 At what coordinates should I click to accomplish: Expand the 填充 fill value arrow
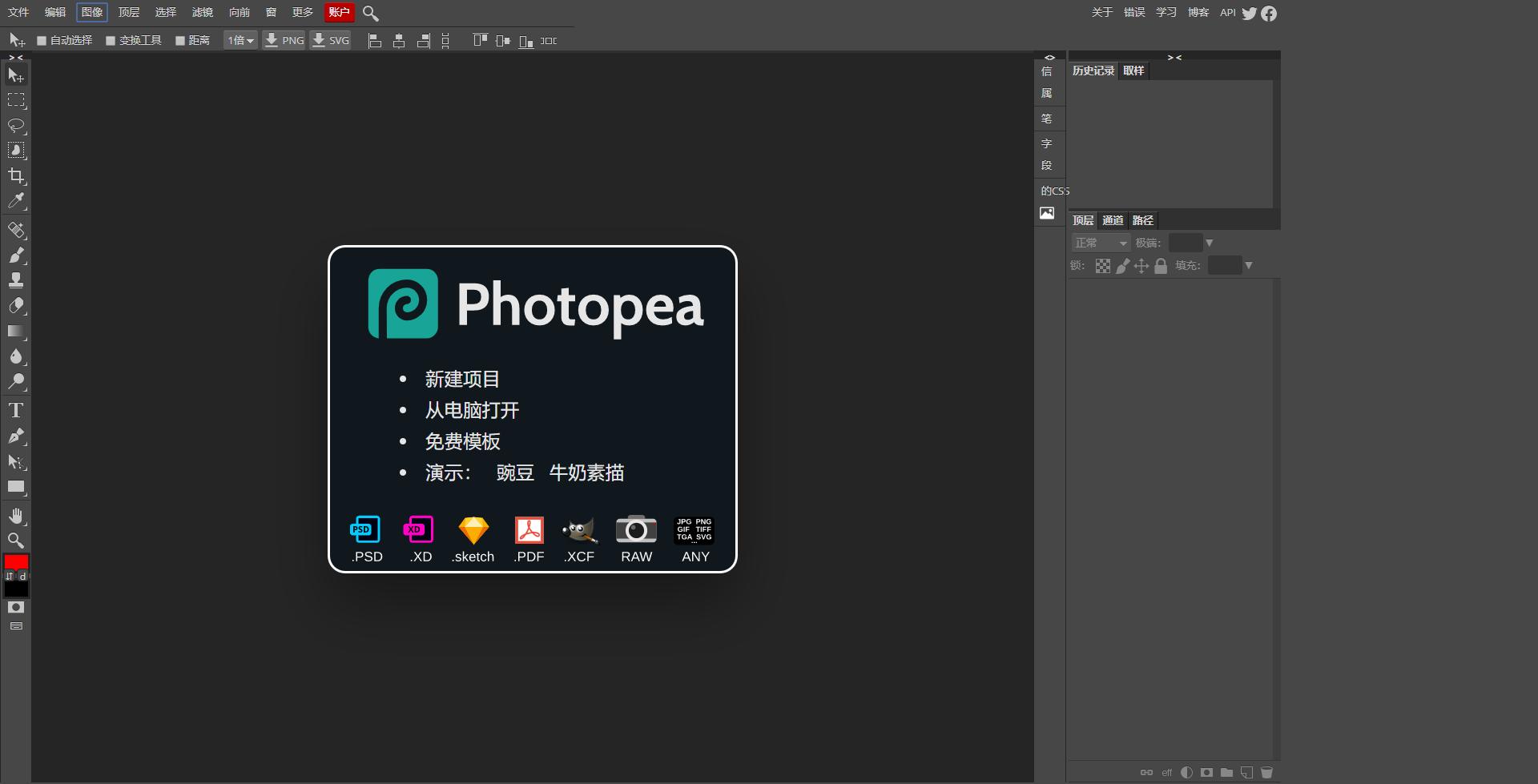(x=1248, y=265)
